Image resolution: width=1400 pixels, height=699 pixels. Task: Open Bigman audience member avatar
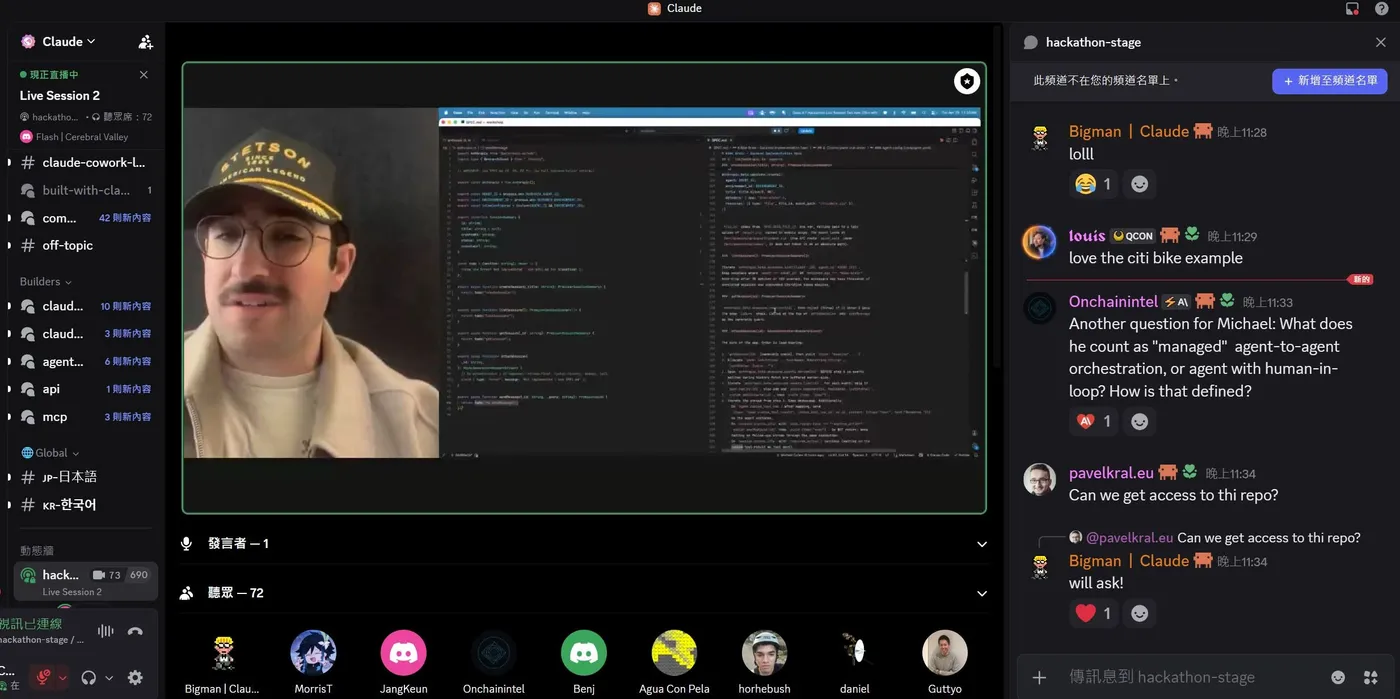pos(223,653)
